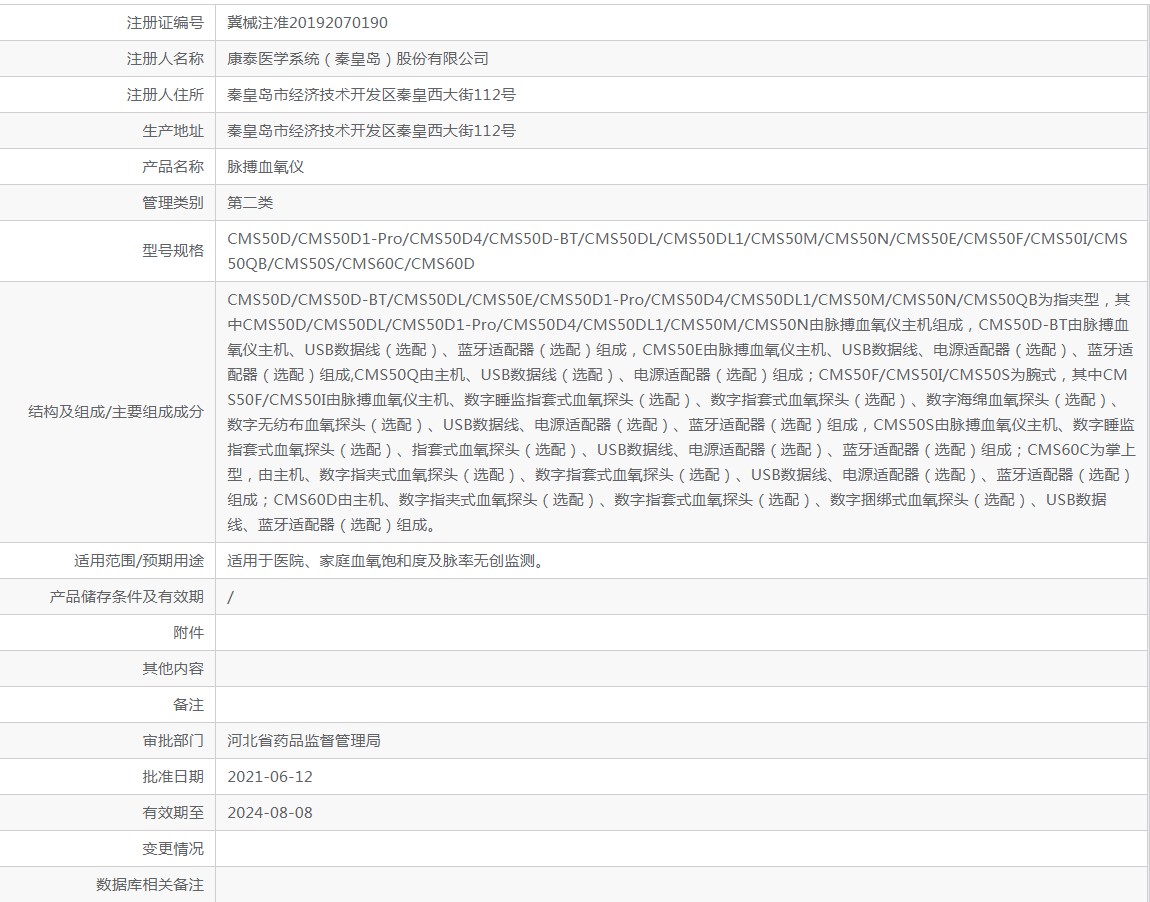Click the 批准日期 label
The height and width of the screenshot is (902, 1150).
click(x=173, y=777)
